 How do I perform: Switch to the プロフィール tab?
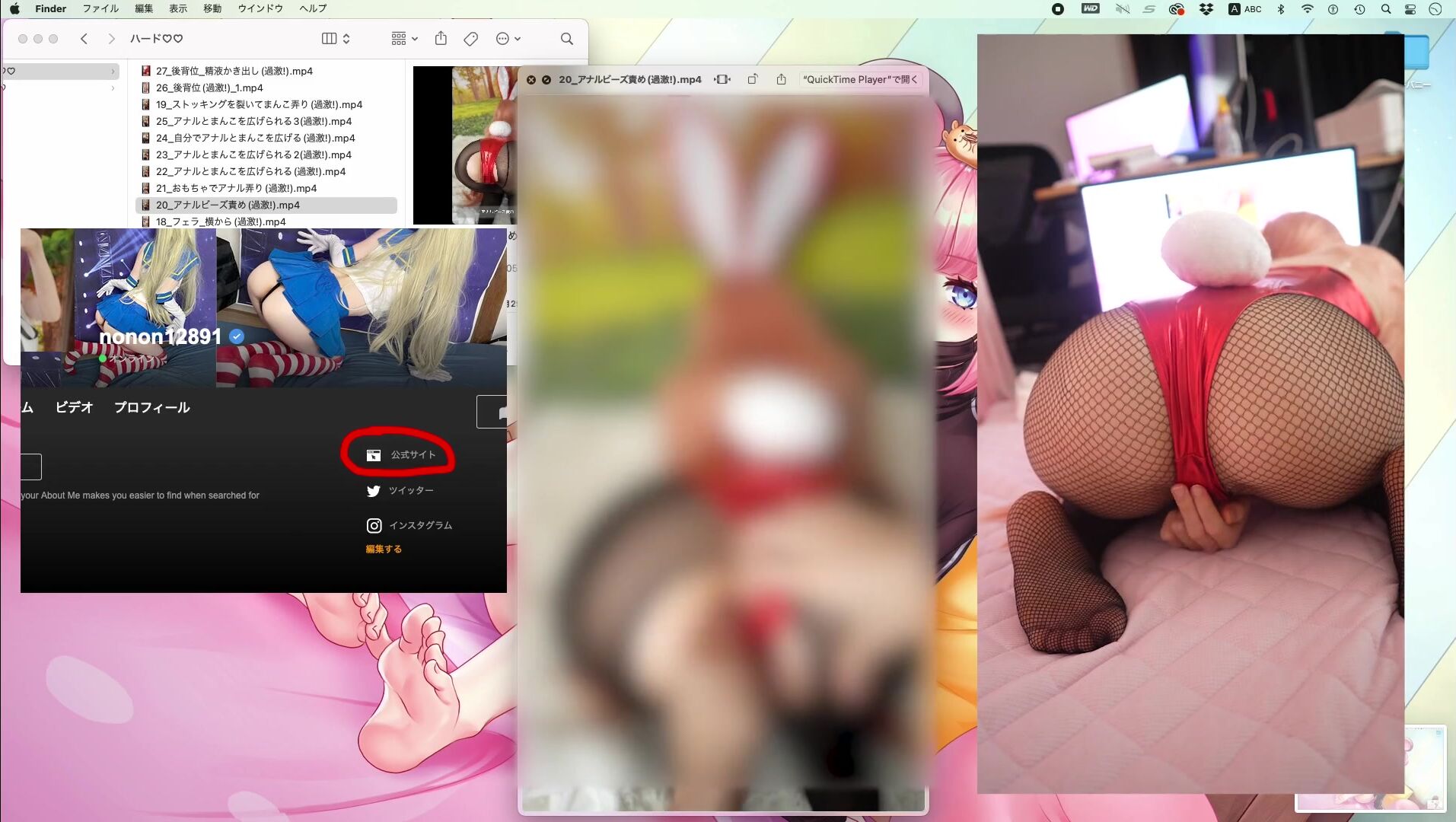[x=151, y=407]
